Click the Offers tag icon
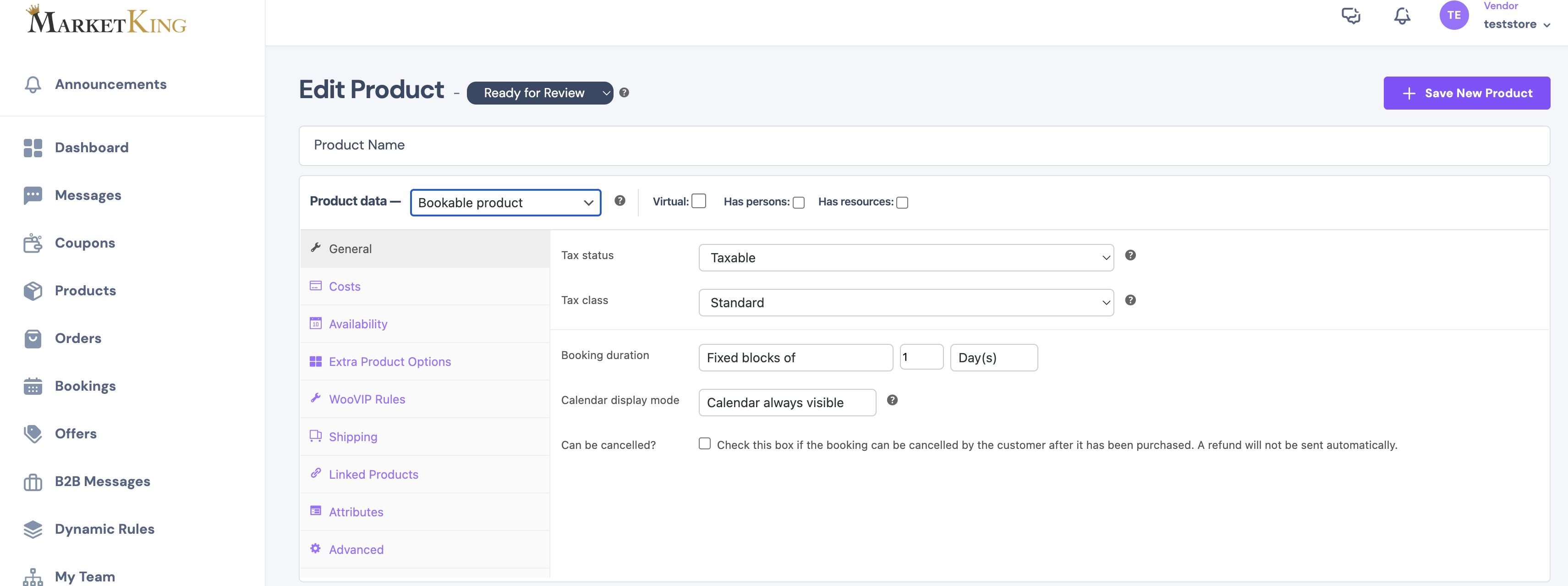 33,434
